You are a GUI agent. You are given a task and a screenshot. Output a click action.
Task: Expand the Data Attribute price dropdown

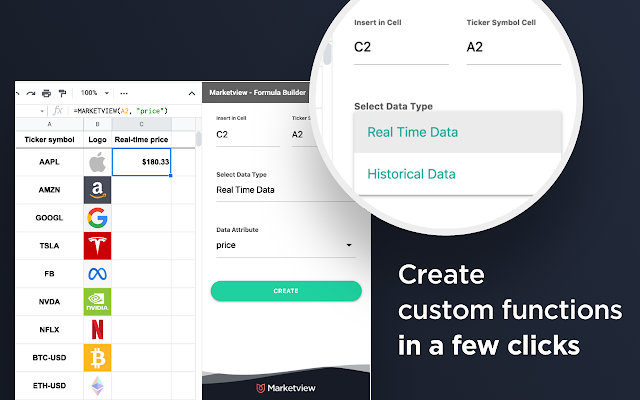point(284,244)
